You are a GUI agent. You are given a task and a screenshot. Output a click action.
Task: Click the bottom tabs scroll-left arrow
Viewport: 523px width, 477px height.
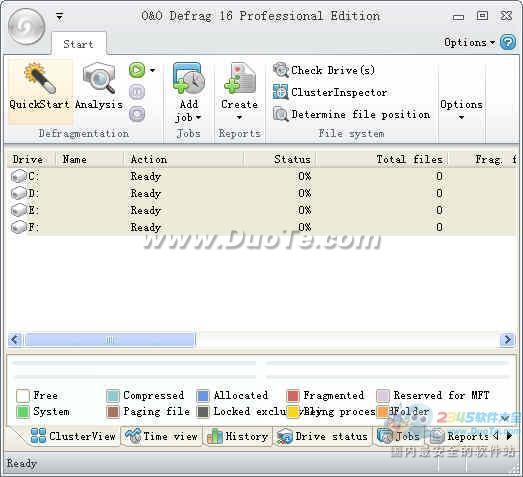496,436
